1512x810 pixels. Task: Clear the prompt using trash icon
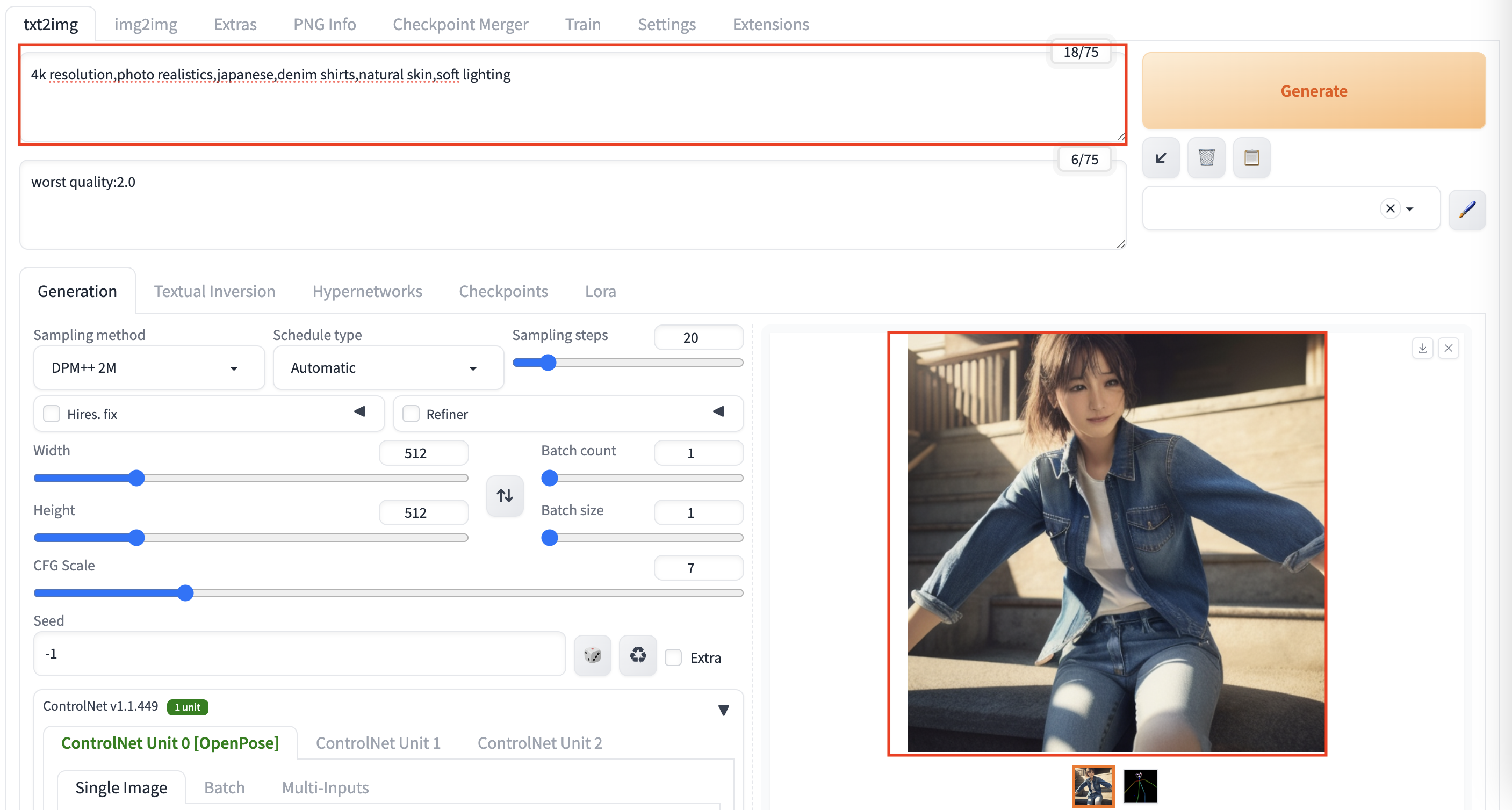[1206, 157]
